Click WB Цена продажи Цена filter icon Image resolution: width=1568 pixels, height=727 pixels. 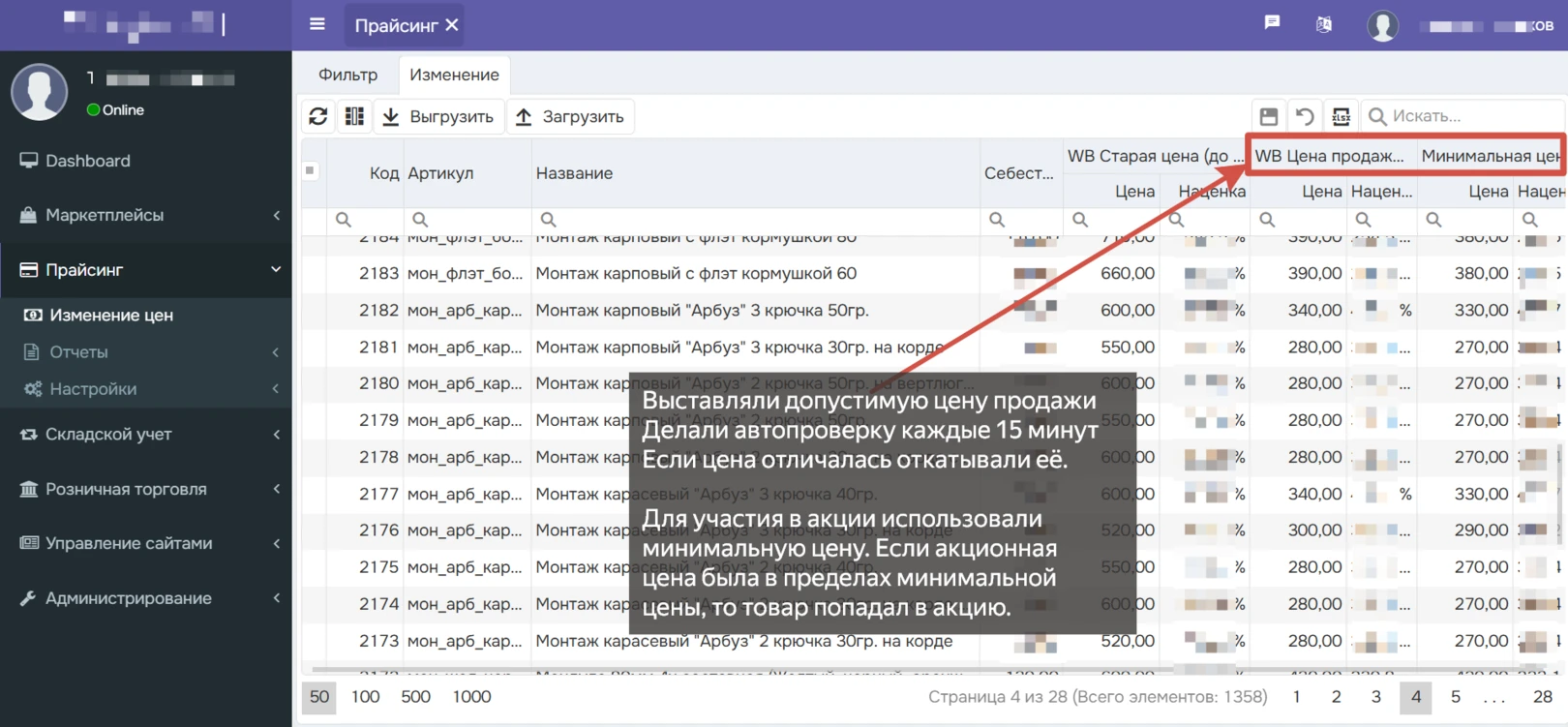[x=1266, y=220]
